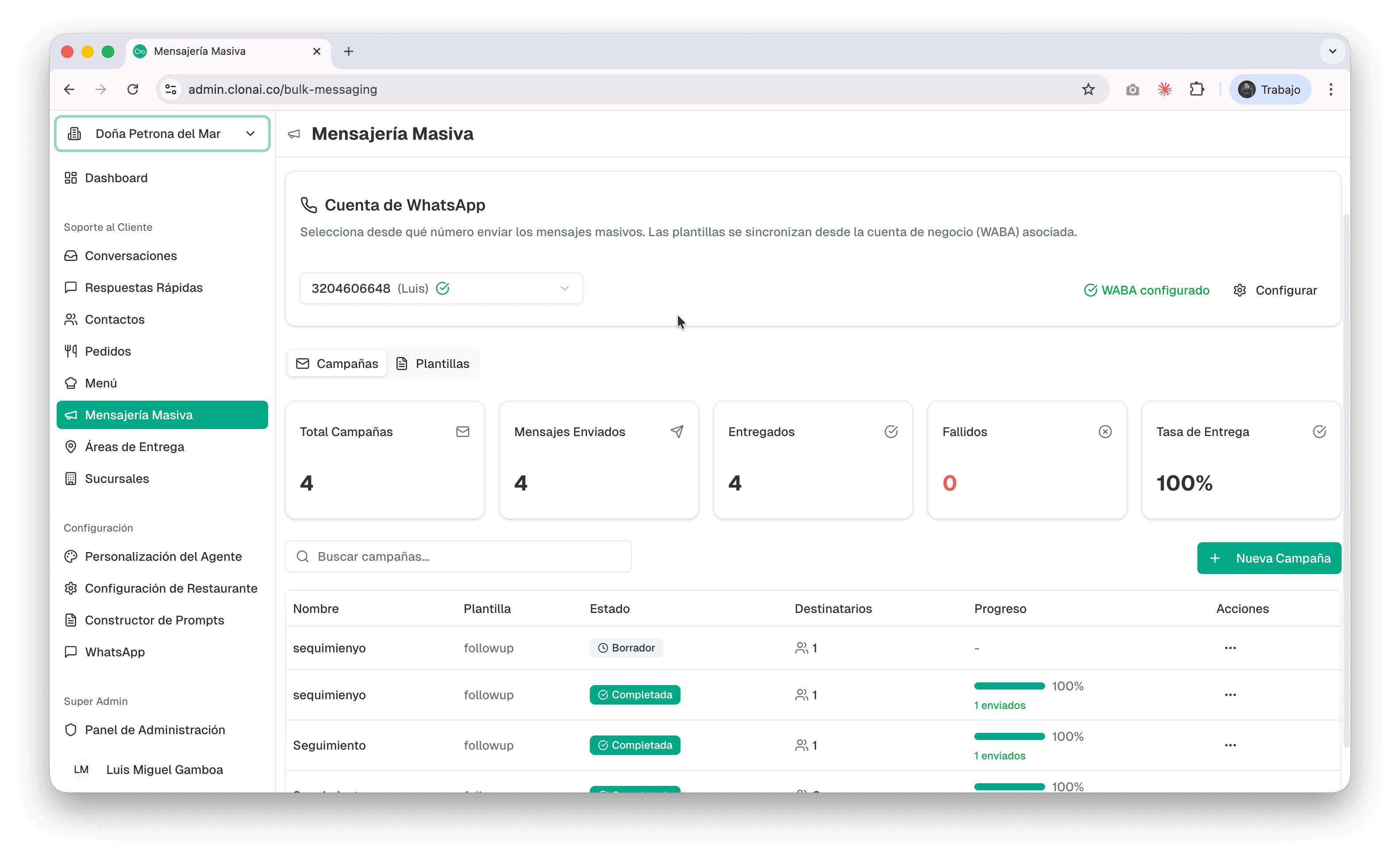1400x858 pixels.
Task: Click the Constructor de Prompts document icon
Action: (x=70, y=620)
